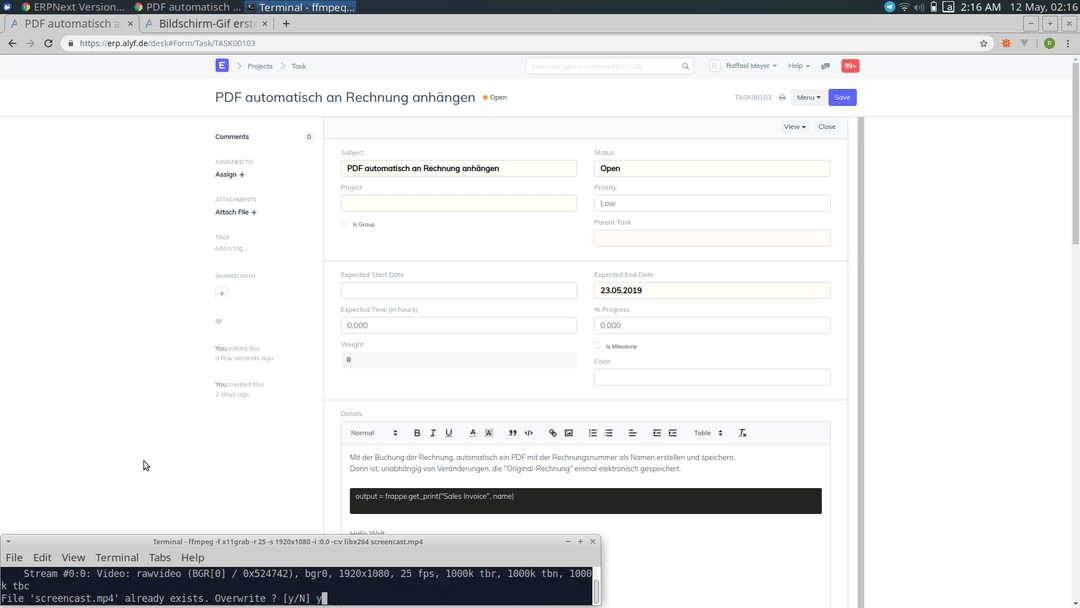Toggle bold formatting in the Details editor
This screenshot has height=608, width=1080.
(x=417, y=432)
